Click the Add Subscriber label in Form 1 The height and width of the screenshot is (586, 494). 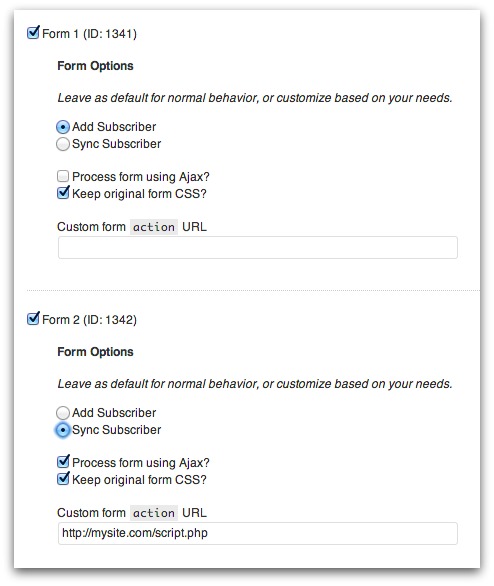coord(114,127)
